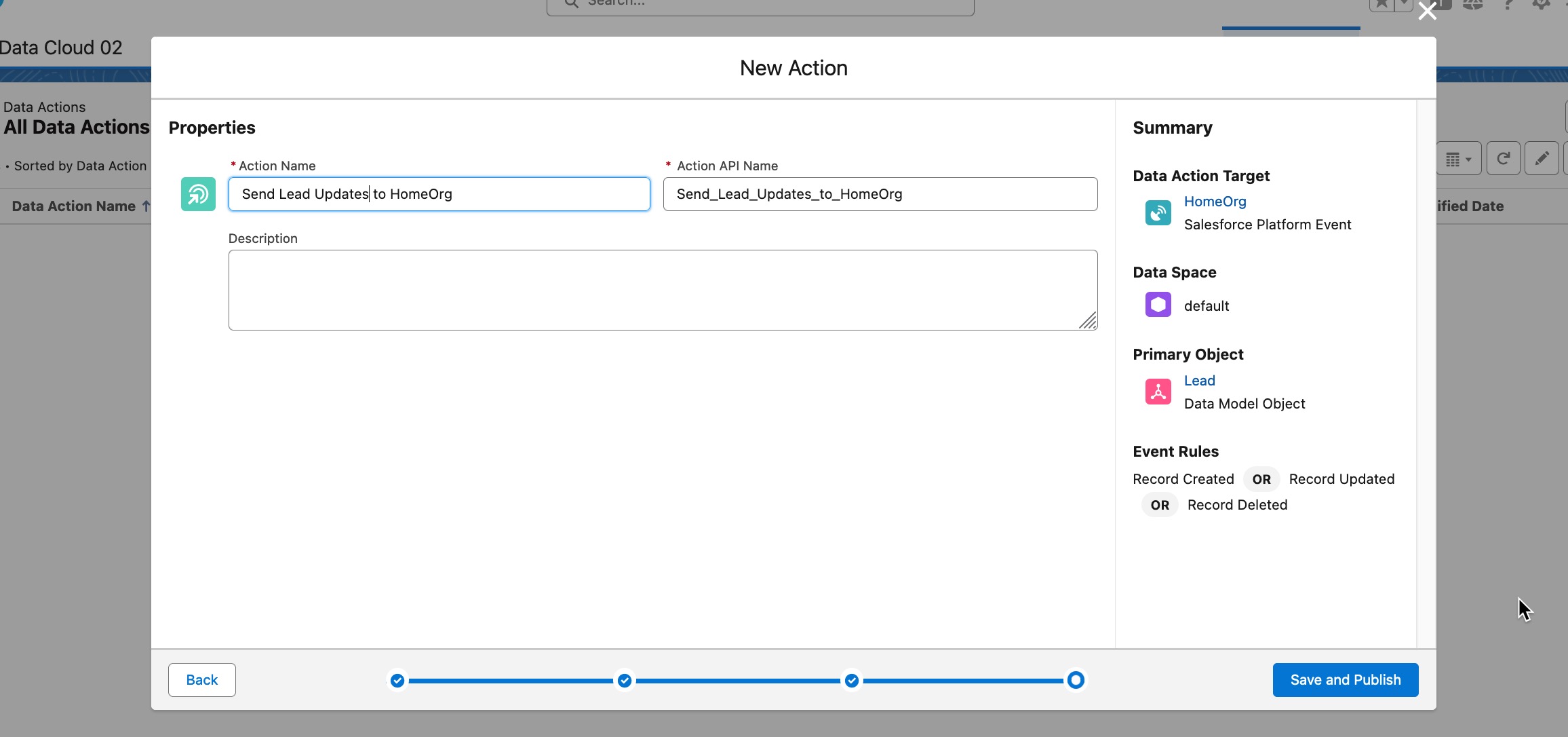Viewport: 1568px width, 737px height.
Task: Click the Record Created rule text
Action: 1183,479
